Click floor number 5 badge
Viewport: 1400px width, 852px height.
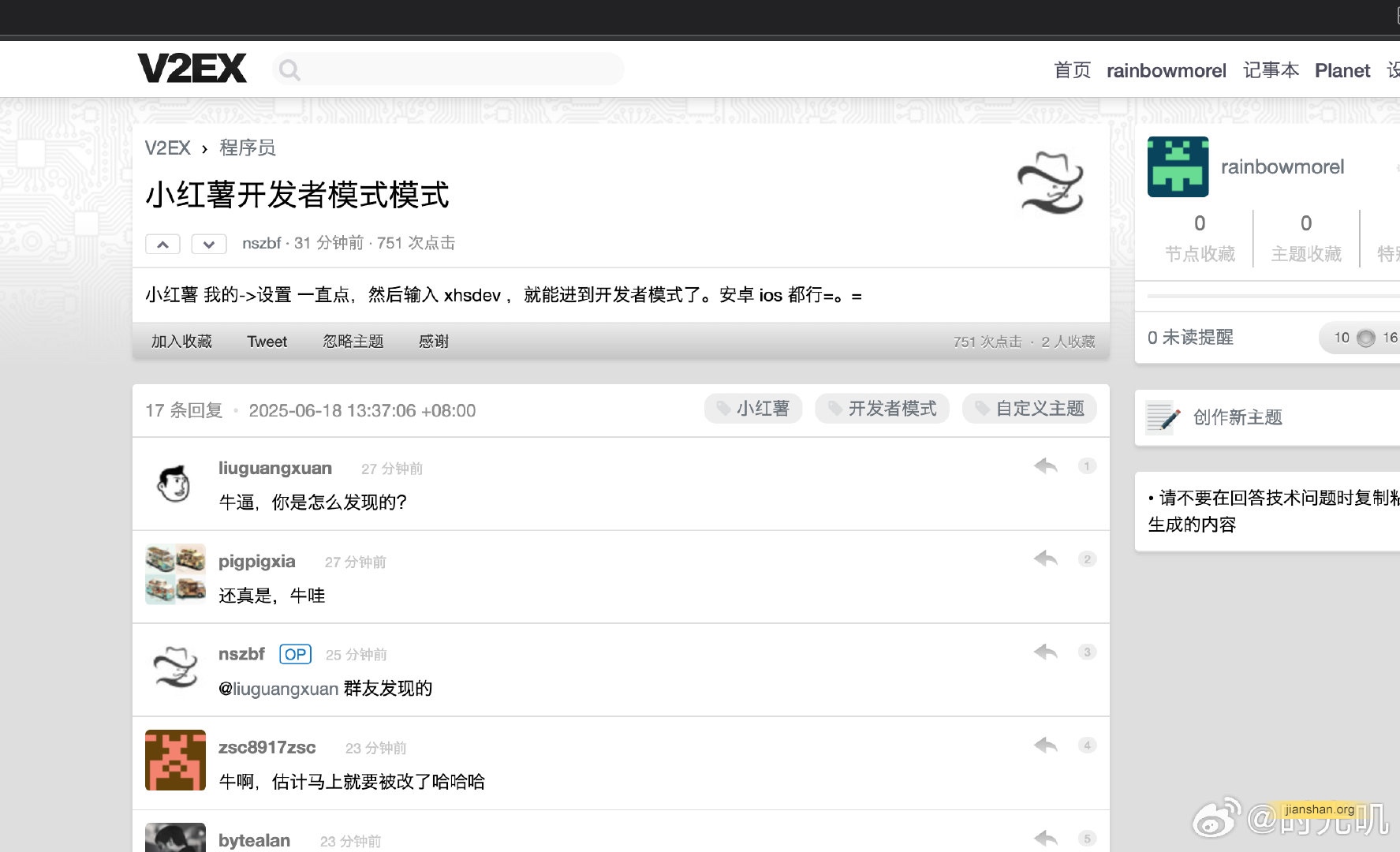coord(1087,839)
